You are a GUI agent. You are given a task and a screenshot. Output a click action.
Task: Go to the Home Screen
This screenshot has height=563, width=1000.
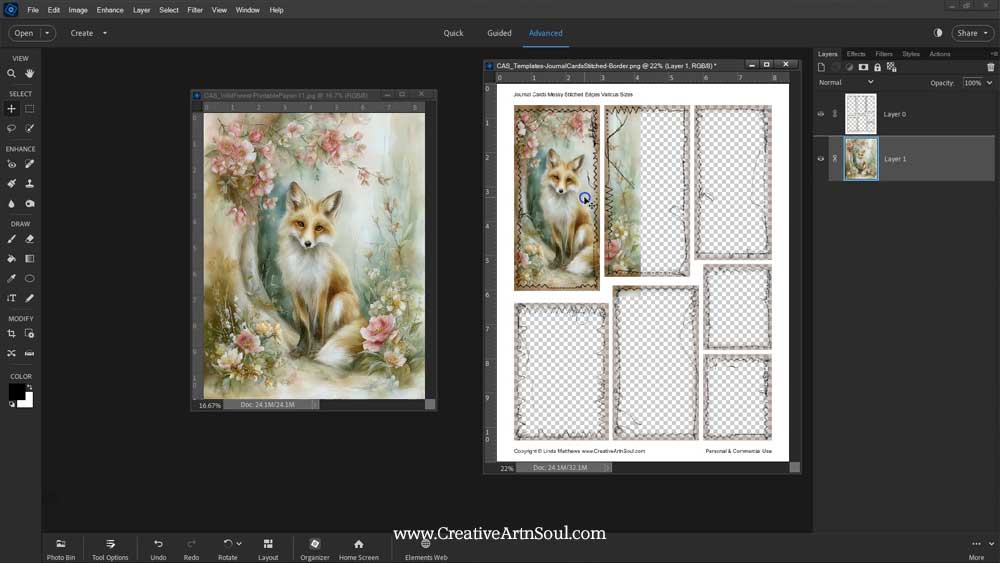tap(358, 549)
